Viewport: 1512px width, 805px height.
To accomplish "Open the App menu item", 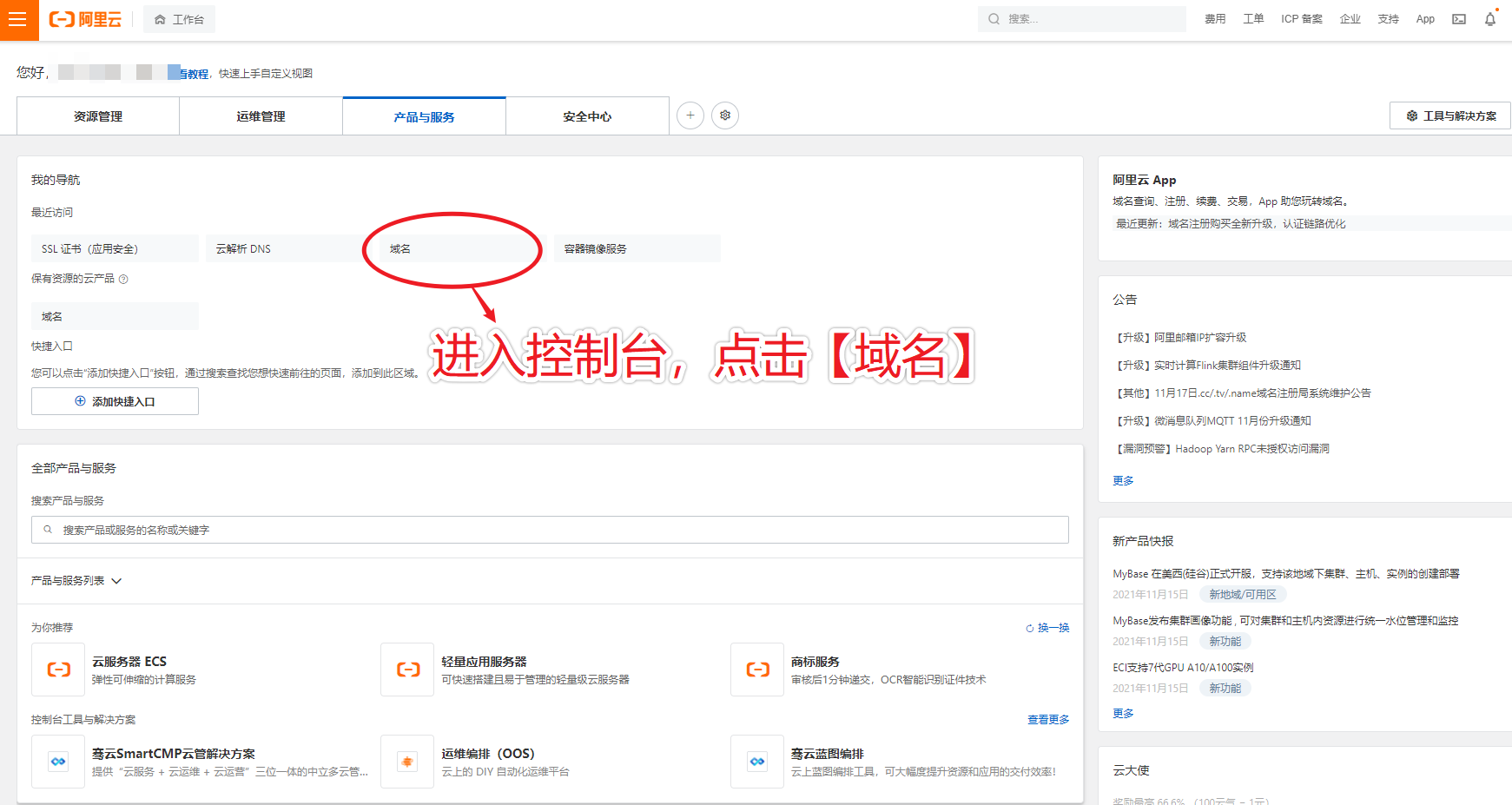I will (x=1425, y=19).
